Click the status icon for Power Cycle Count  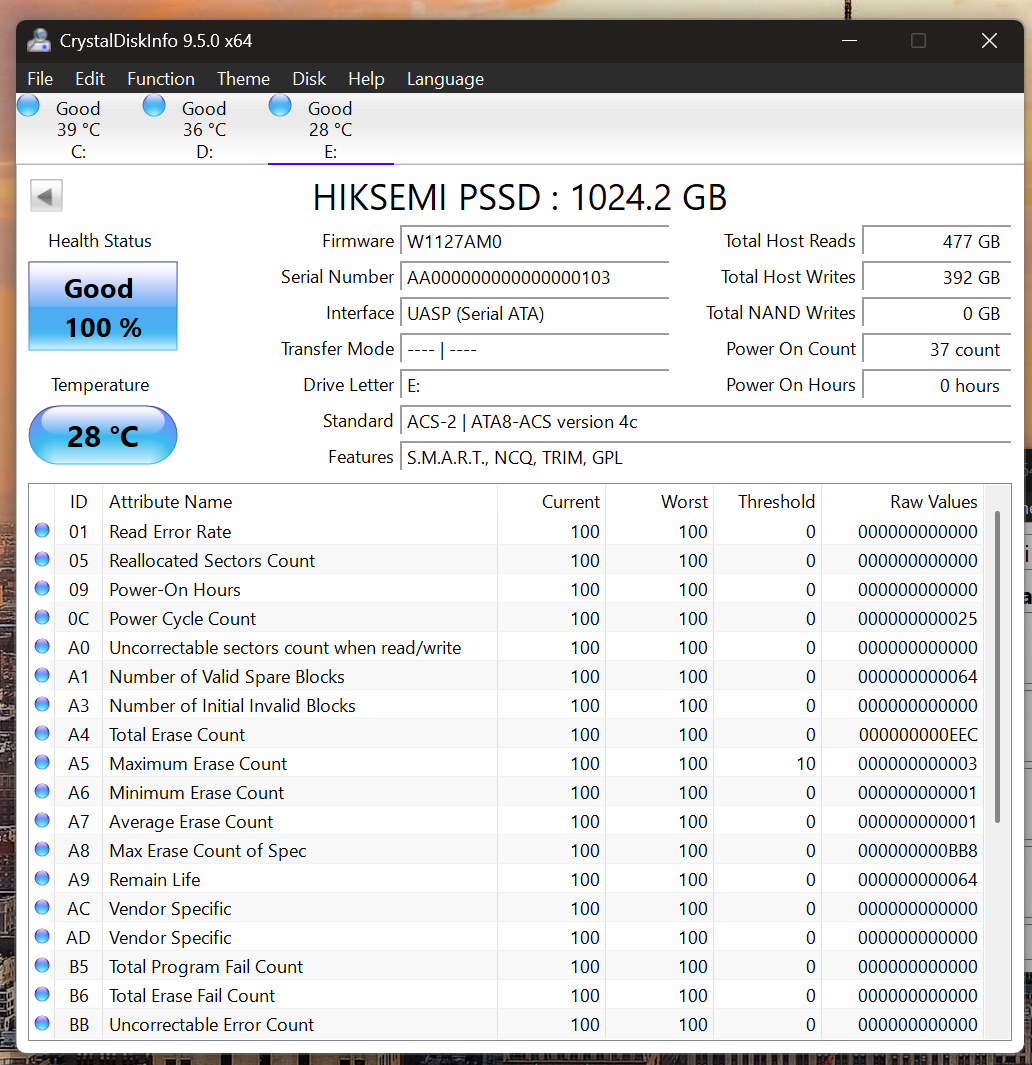tap(42, 617)
